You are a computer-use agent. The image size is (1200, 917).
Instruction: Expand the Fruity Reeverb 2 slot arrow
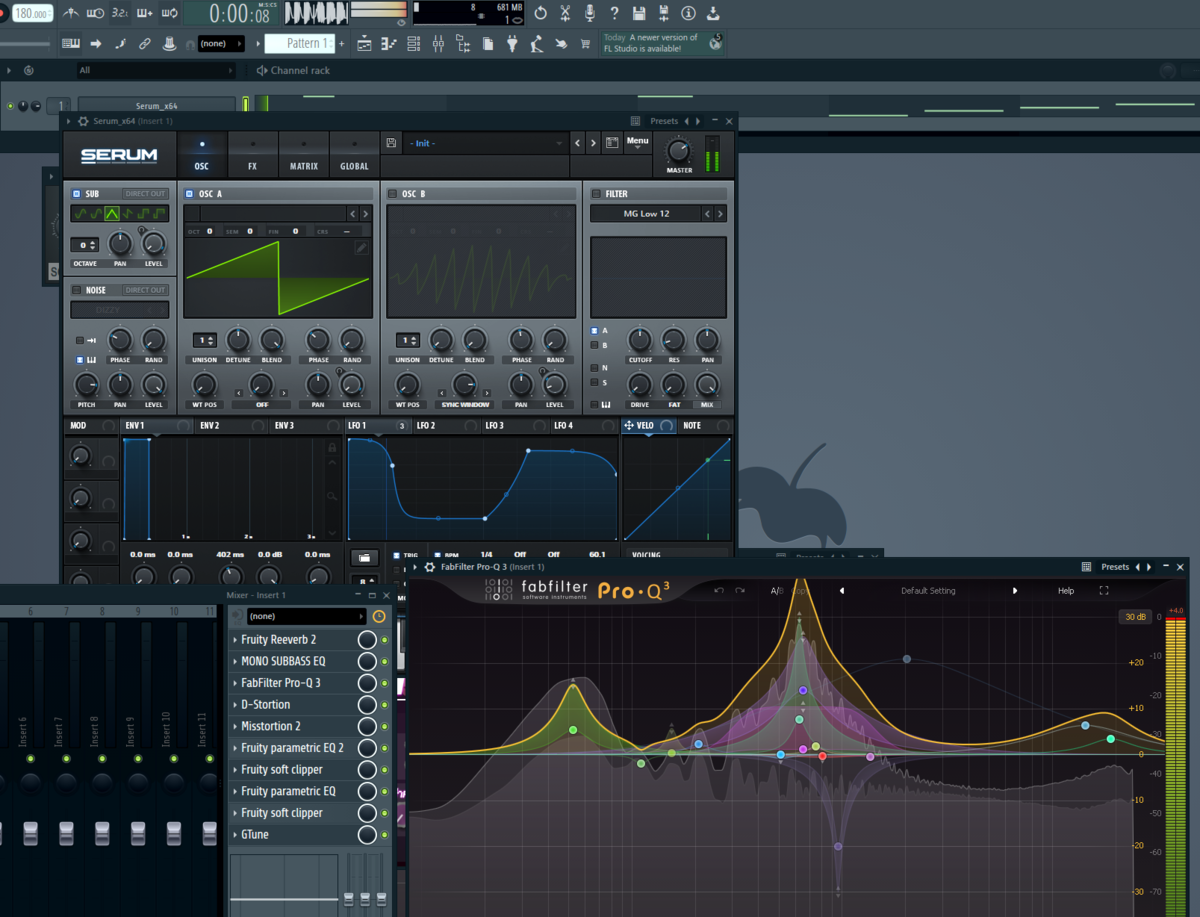pos(236,640)
